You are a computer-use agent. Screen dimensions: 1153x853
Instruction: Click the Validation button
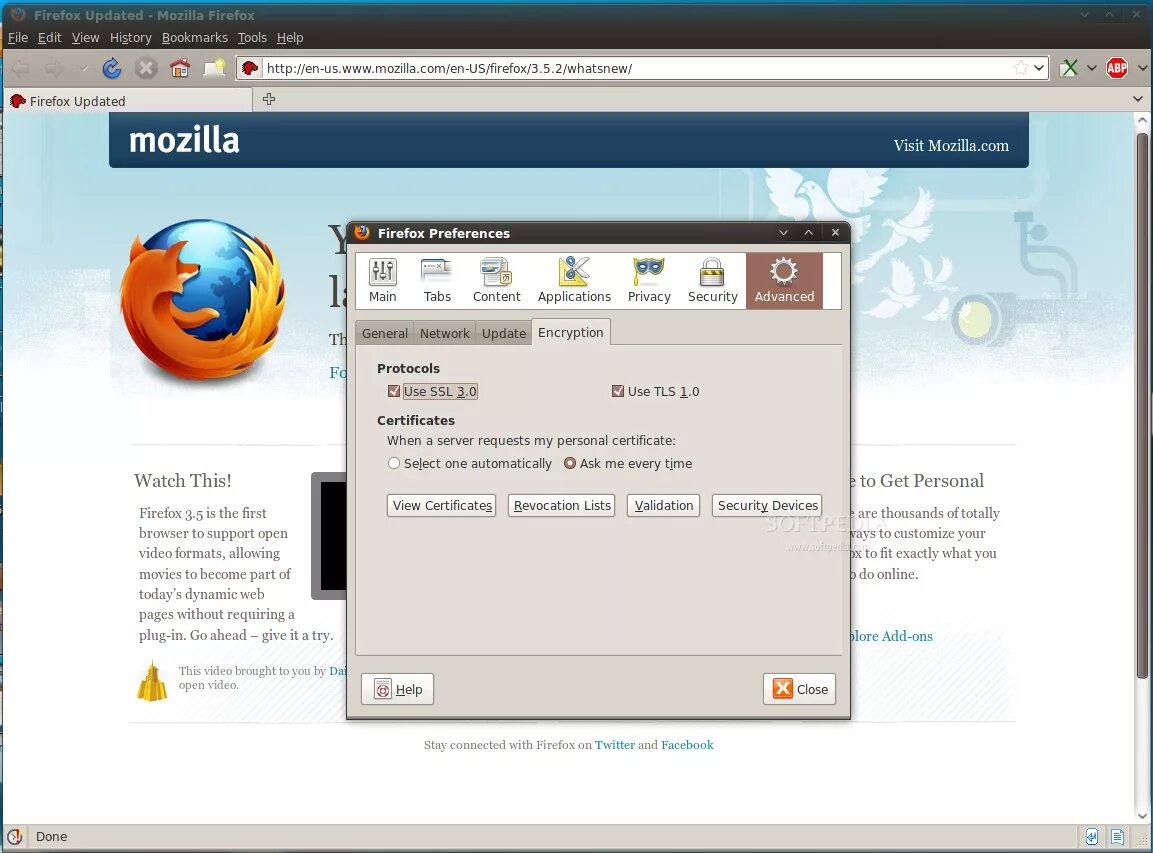tap(663, 505)
